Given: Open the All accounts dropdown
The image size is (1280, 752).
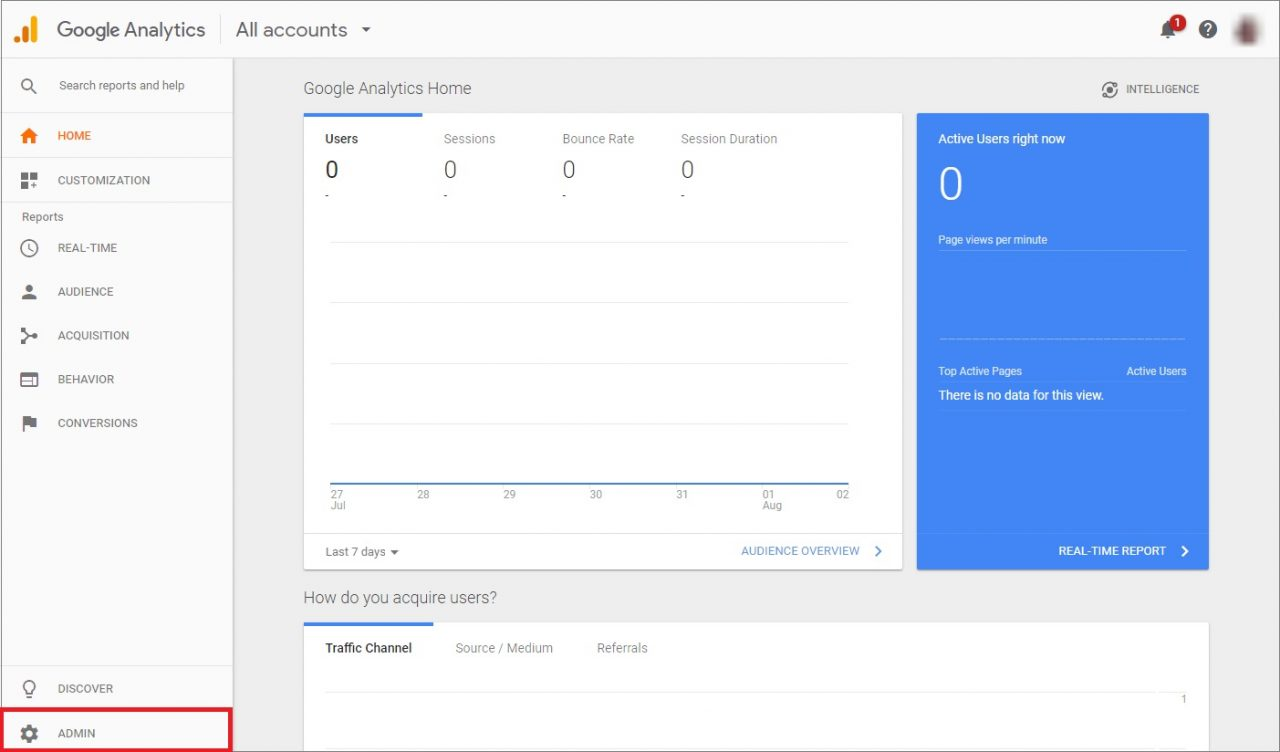Looking at the screenshot, I should [304, 30].
